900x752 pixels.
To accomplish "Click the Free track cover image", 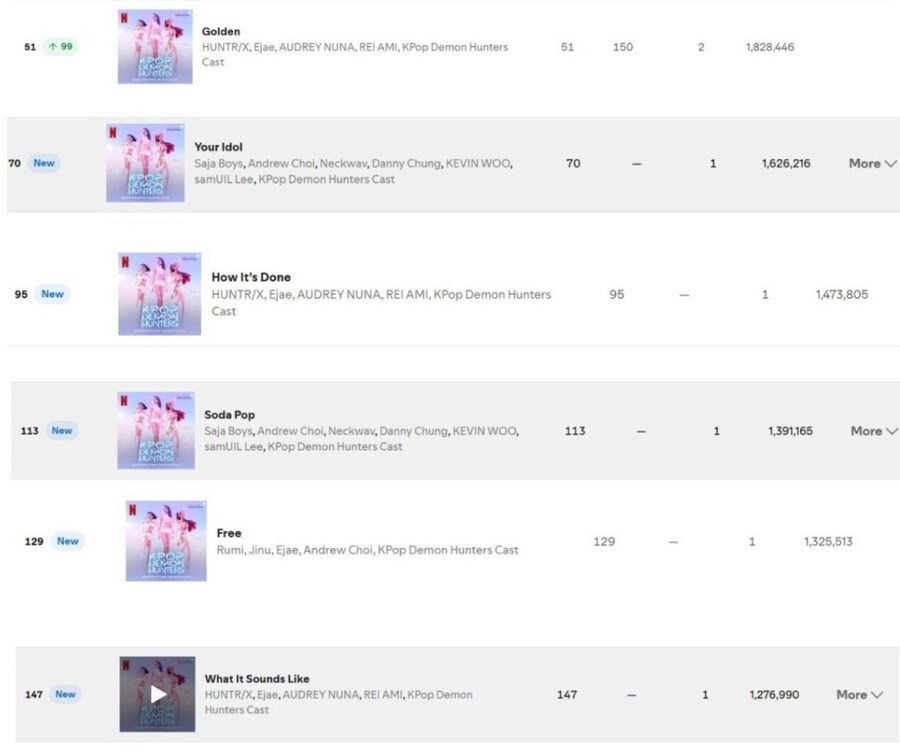I will coord(166,541).
